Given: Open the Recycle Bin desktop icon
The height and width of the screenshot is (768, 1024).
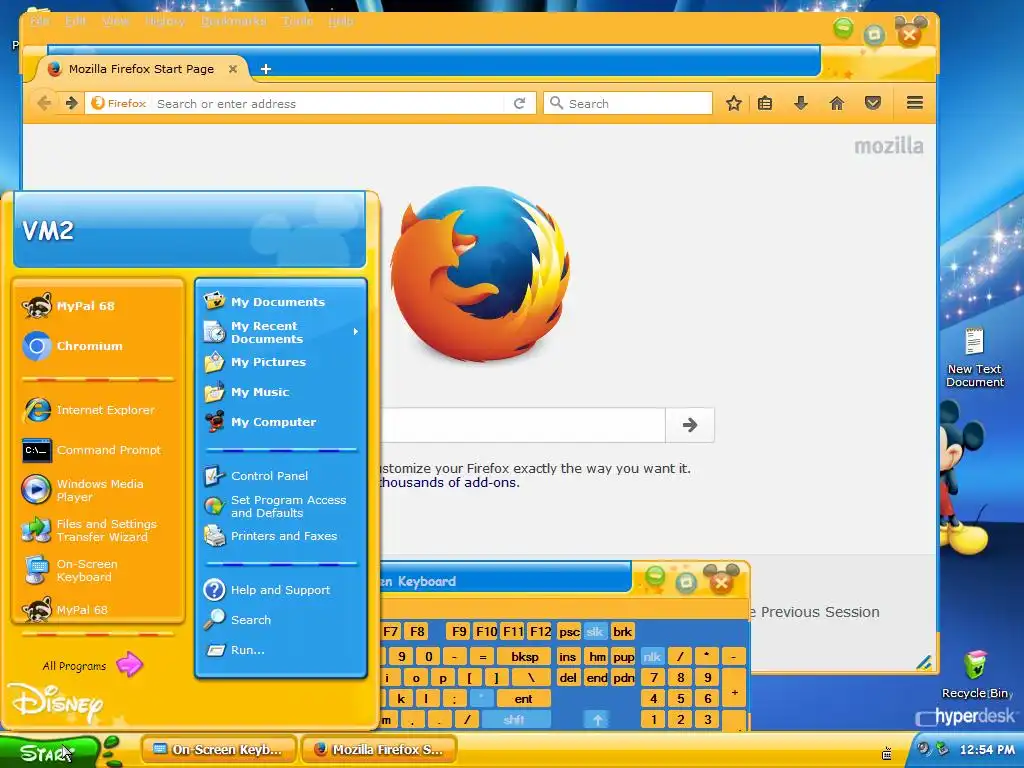Looking at the screenshot, I should click(976, 674).
